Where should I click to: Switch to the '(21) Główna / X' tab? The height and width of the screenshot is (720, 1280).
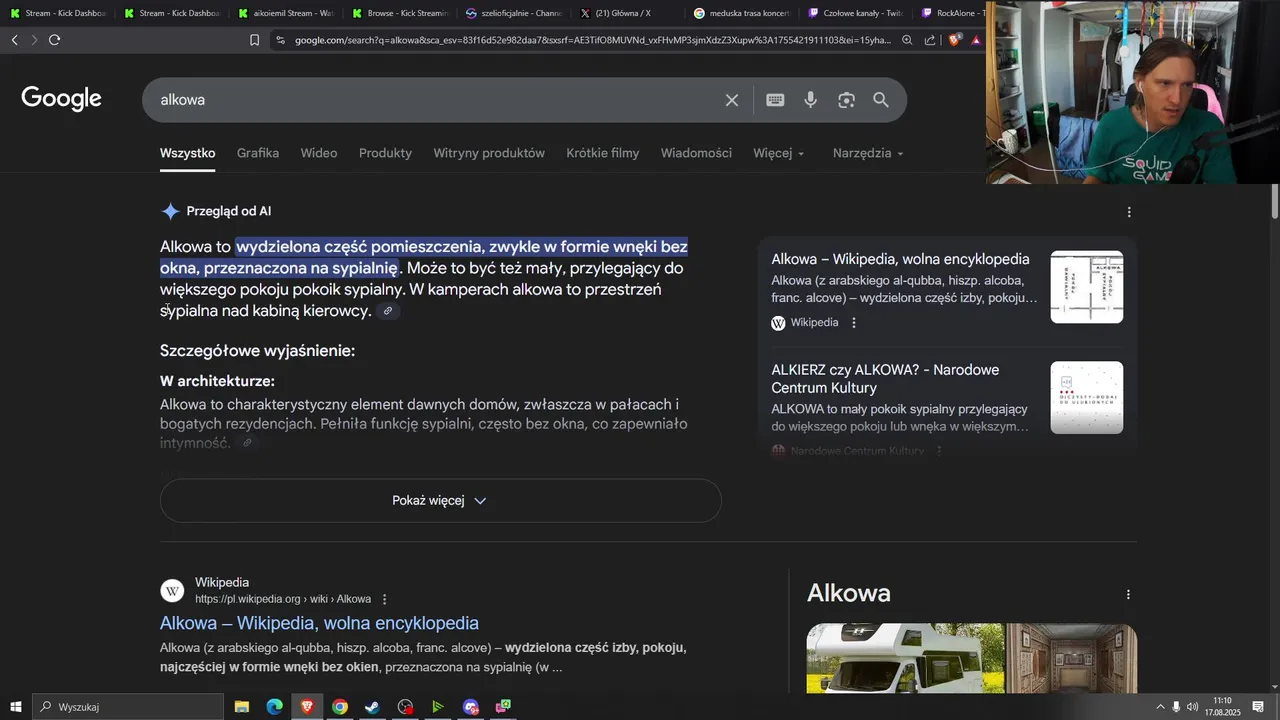(627, 13)
